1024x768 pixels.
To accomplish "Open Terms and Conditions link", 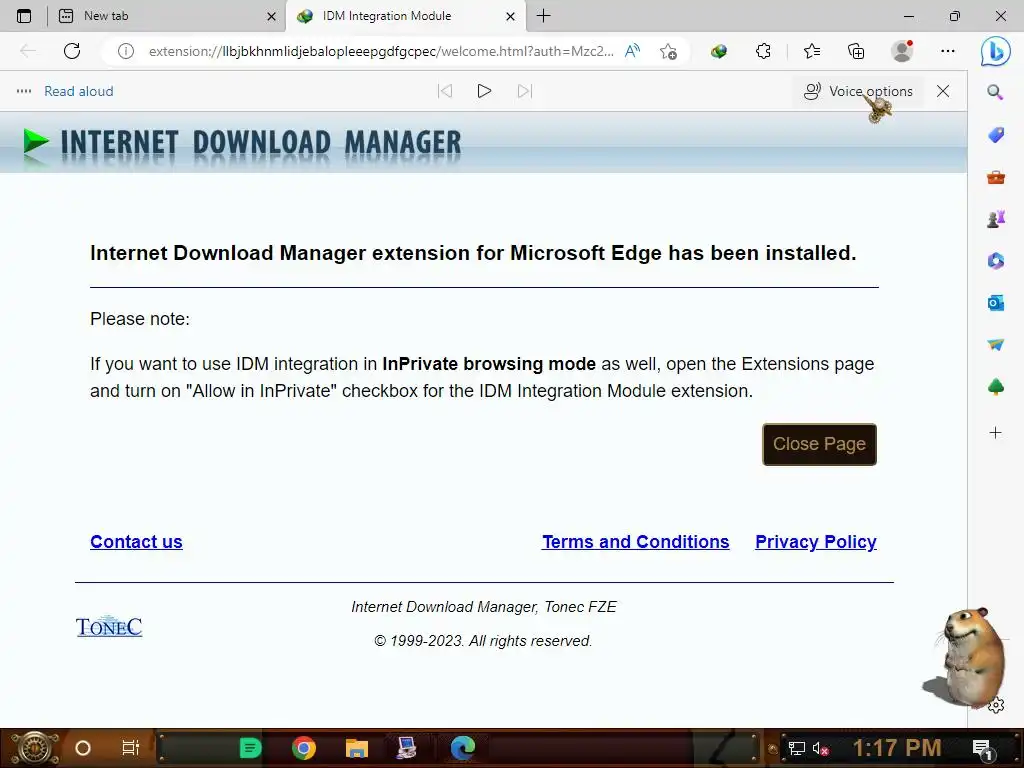I will click(635, 542).
